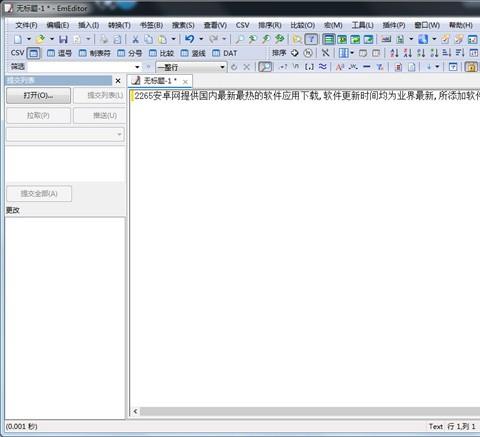This screenshot has width=480, height=437.
Task: Switch to semicolon separated mode (分号)
Action: pos(130,53)
